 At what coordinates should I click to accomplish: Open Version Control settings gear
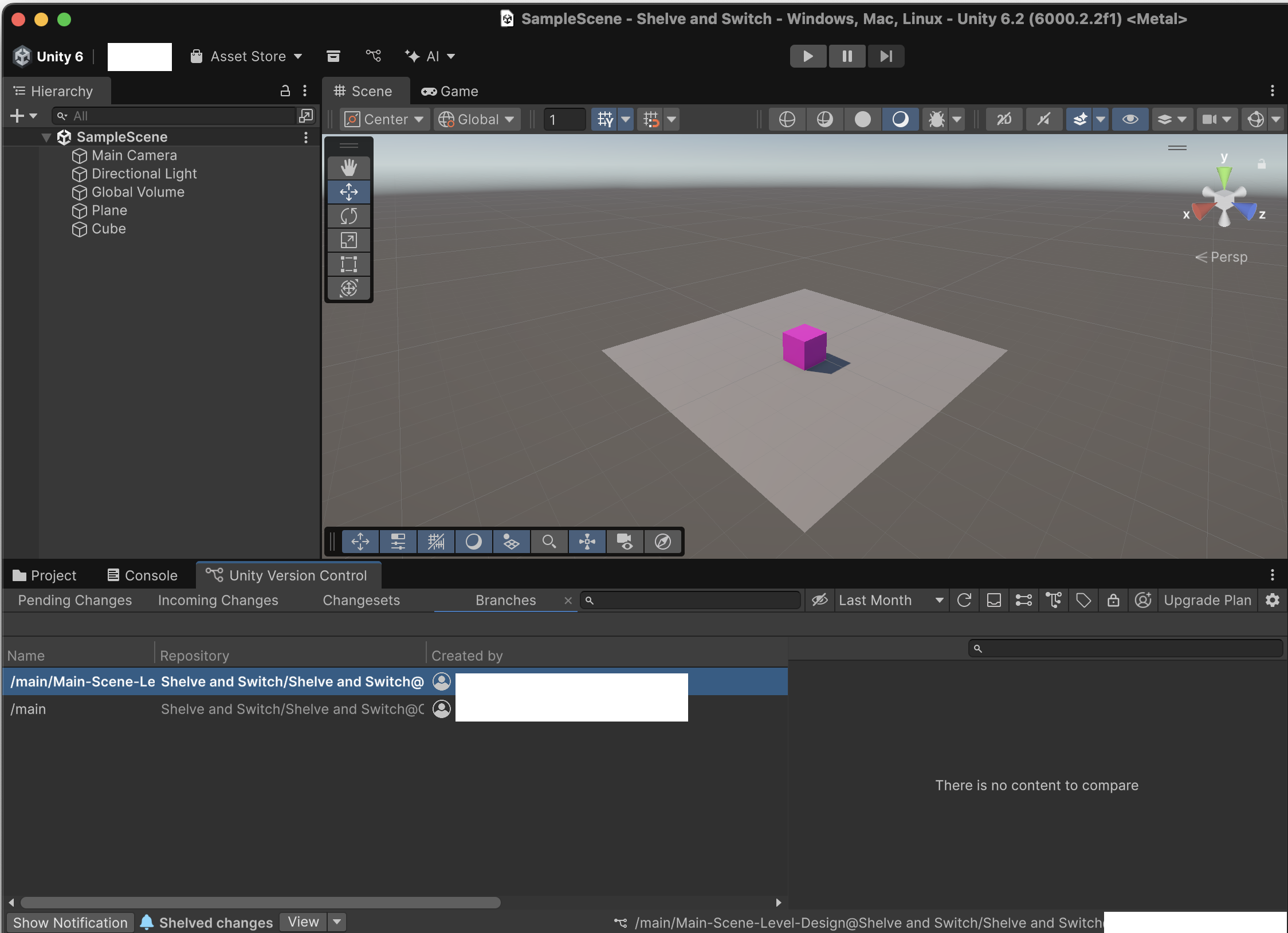tap(1273, 600)
